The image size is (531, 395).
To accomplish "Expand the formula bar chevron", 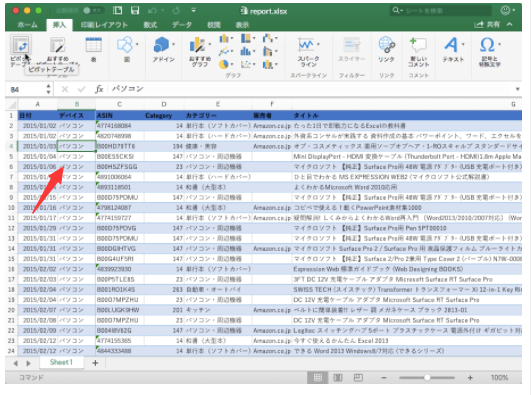I will (517, 89).
